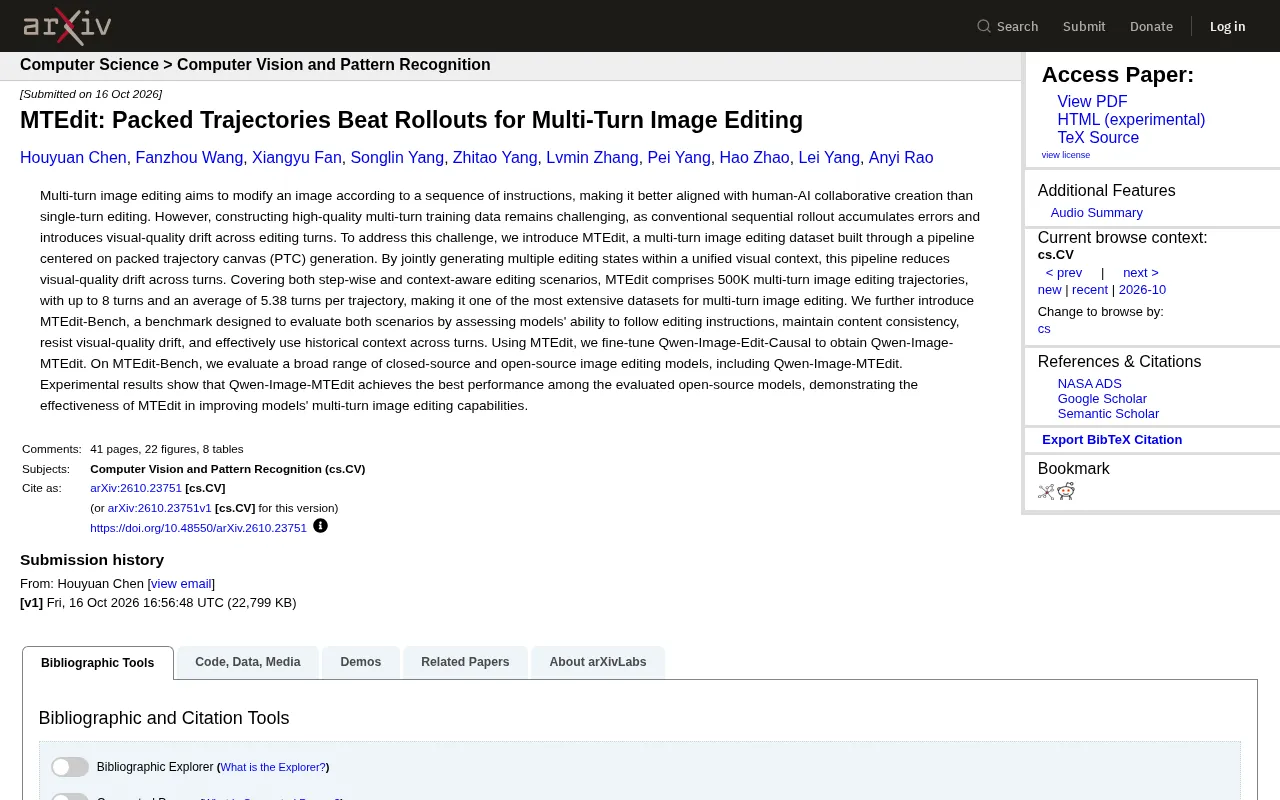Open arXiv:2610.23751v1 version link
The width and height of the screenshot is (1280, 800).
[x=160, y=509]
